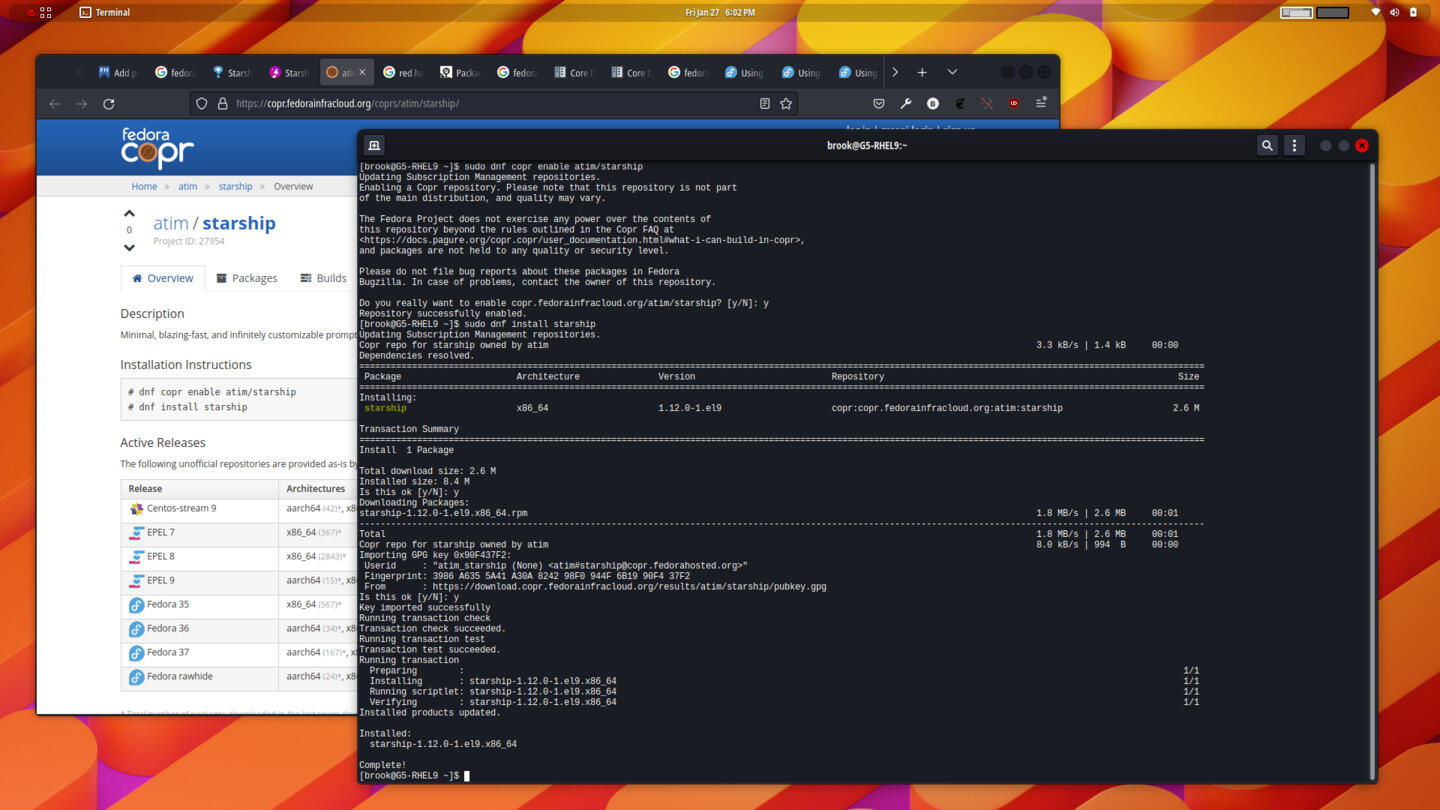This screenshot has height=810, width=1440.
Task: Open the white circular B extension icon
Action: coord(933,103)
